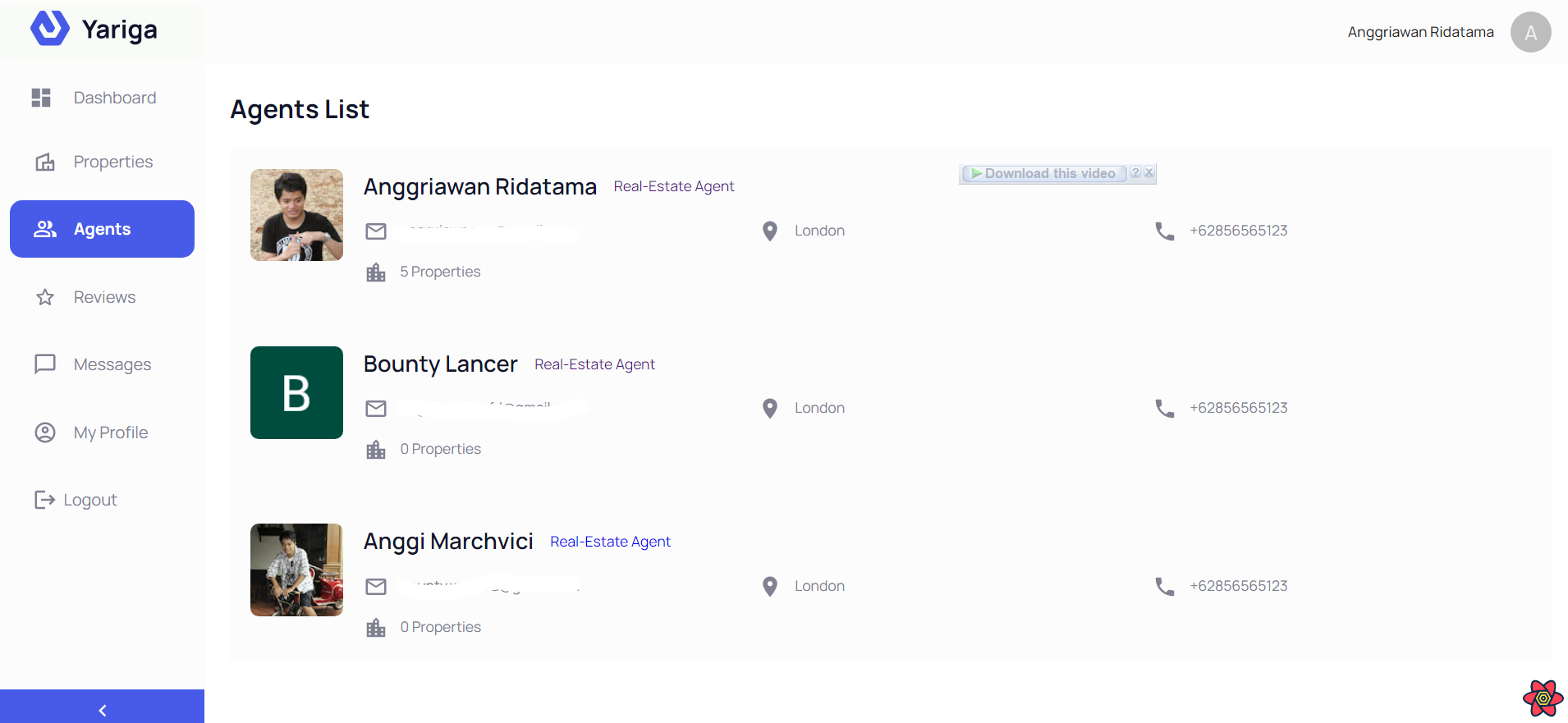Click 0 Properties under Bounty Lancer
Screen dimensions: 1568x723
(x=440, y=449)
